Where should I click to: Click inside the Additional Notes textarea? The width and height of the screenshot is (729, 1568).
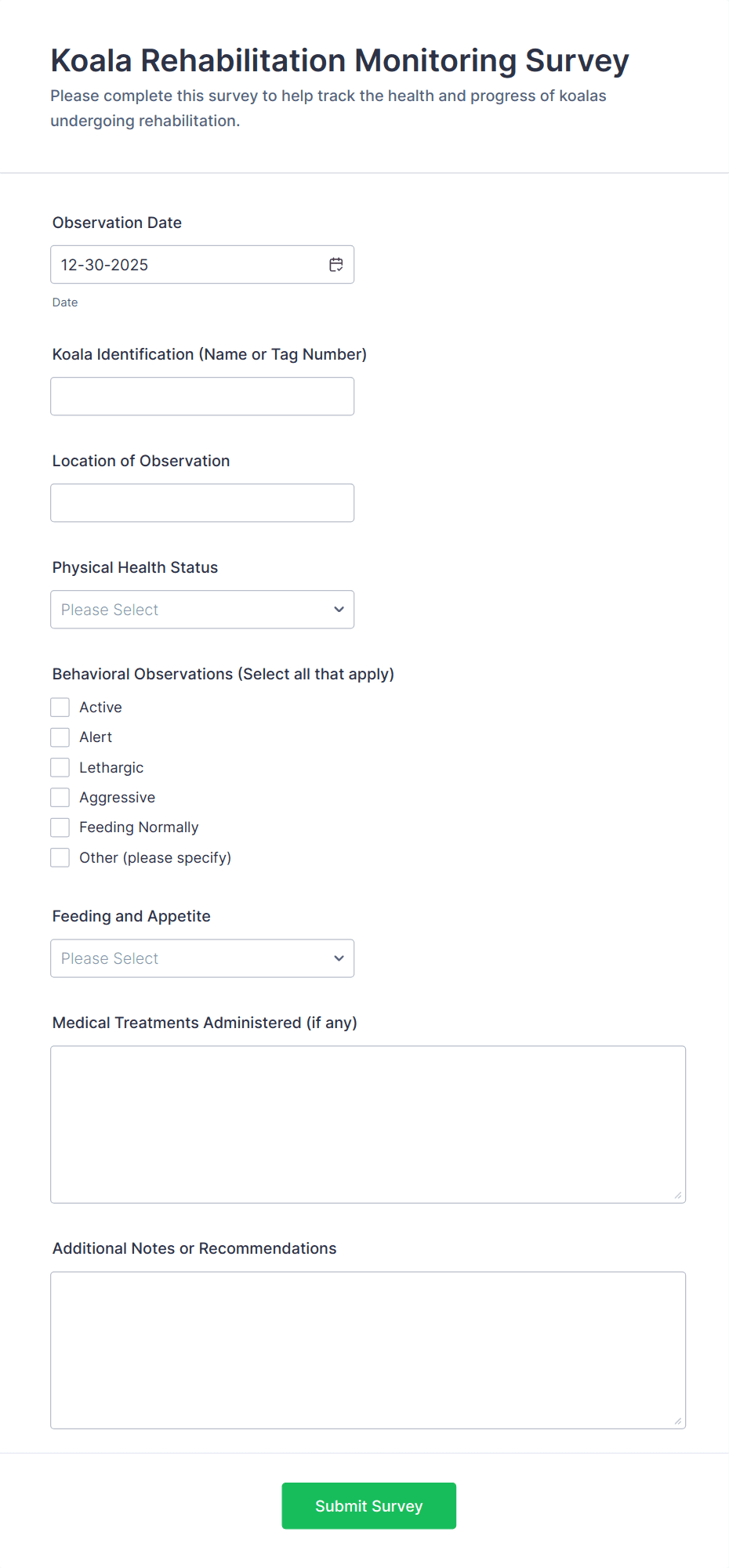[x=368, y=1348]
